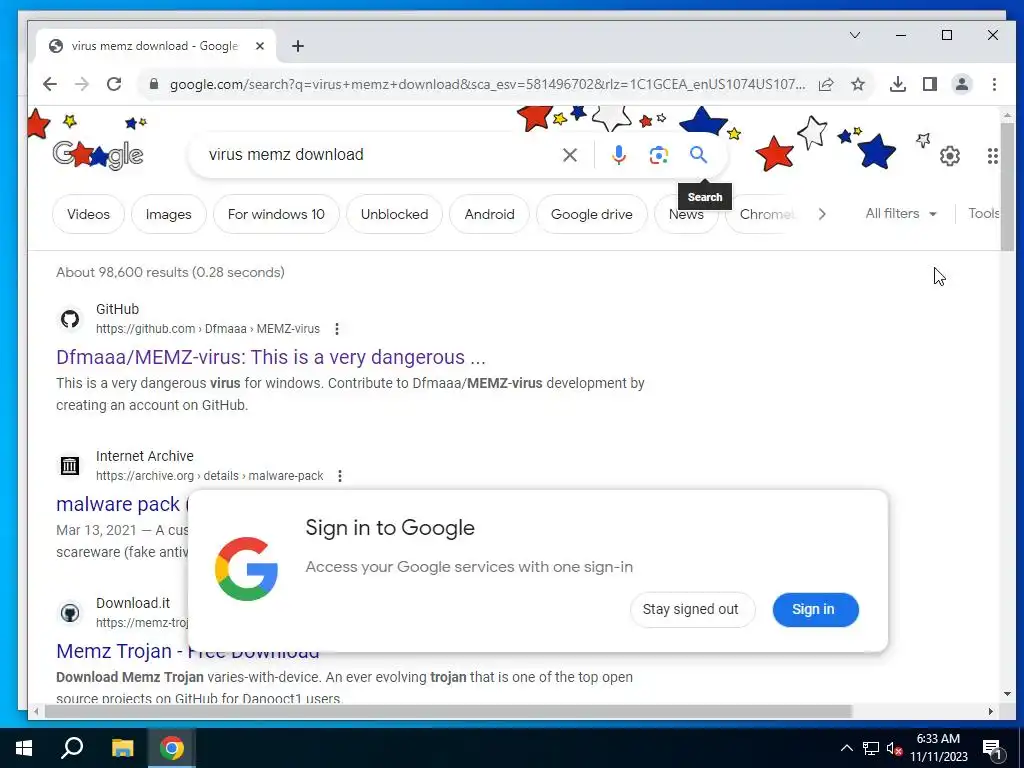Select the Videos filter chip

tap(88, 214)
